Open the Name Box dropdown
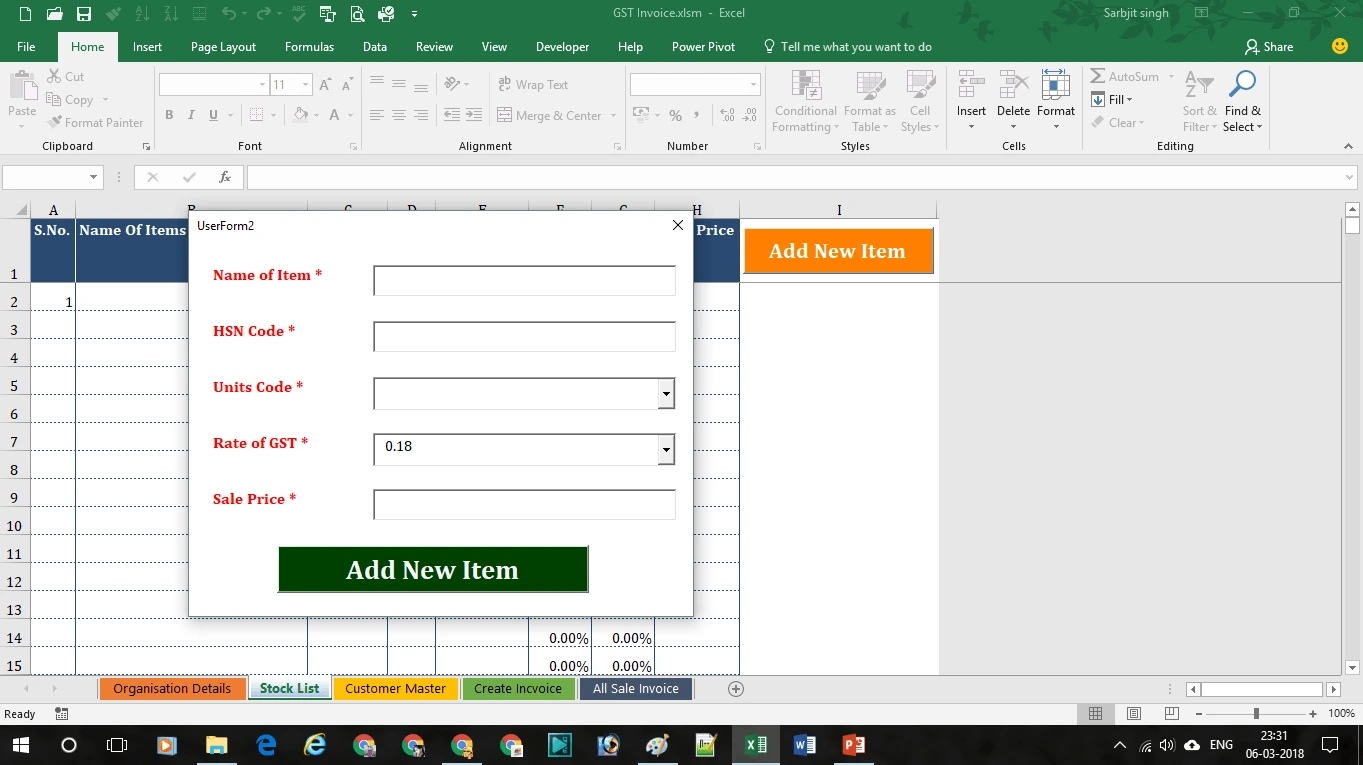 pyautogui.click(x=95, y=177)
